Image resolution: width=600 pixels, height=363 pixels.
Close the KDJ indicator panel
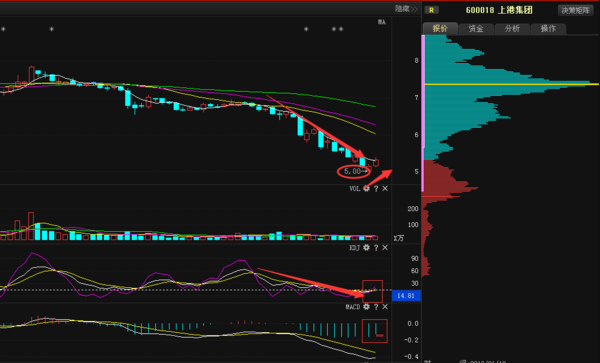pyautogui.click(x=385, y=248)
